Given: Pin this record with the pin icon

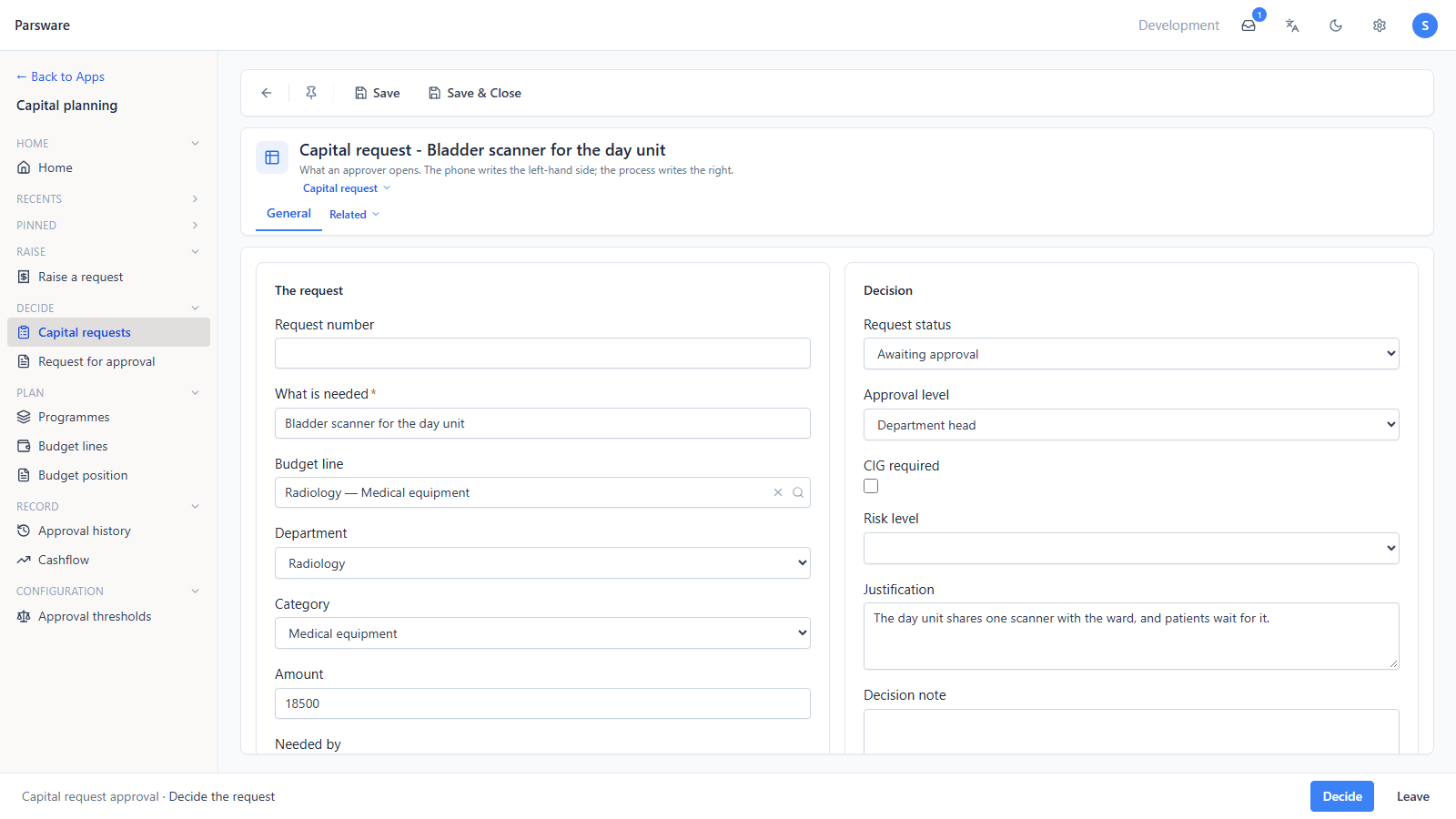Looking at the screenshot, I should 311,93.
